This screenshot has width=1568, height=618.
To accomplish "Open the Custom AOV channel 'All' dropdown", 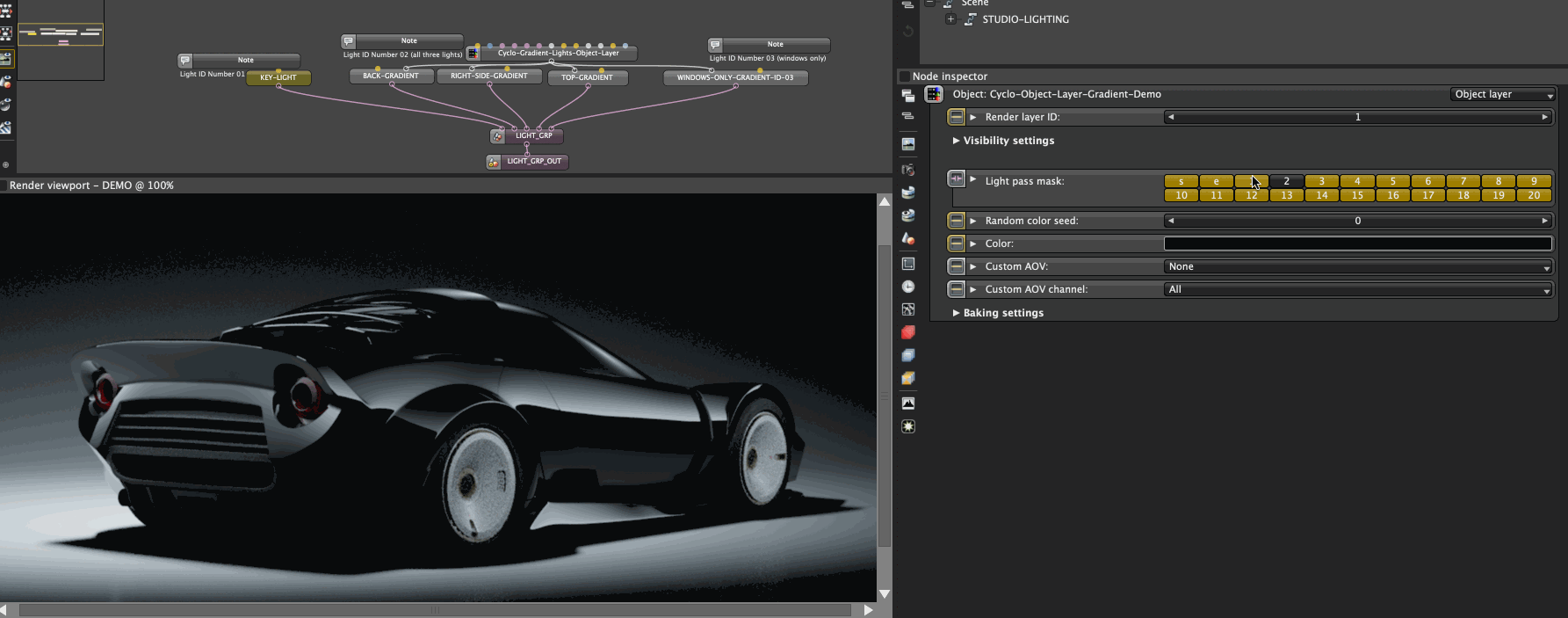I will tap(1358, 289).
